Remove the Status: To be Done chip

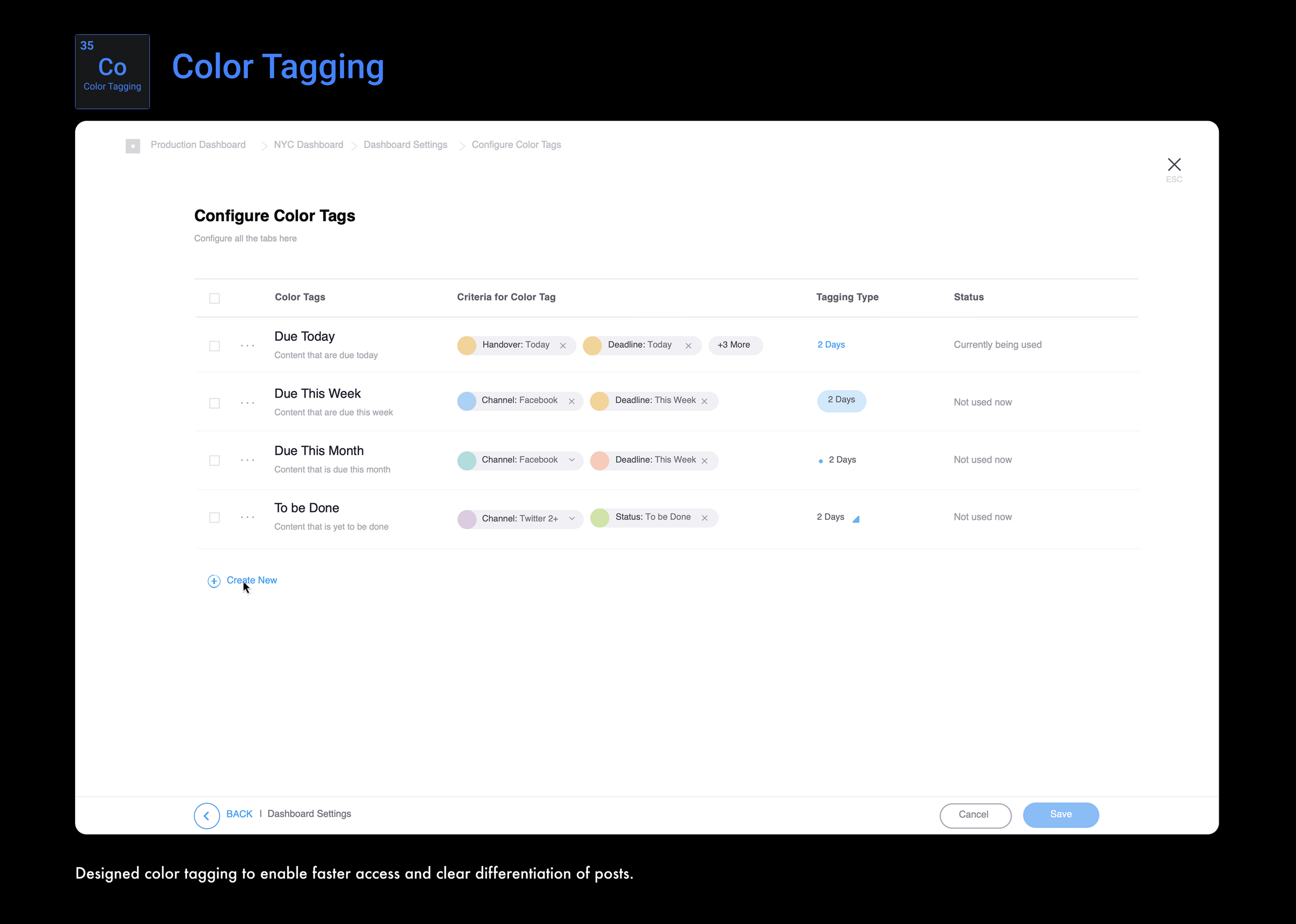tap(705, 518)
